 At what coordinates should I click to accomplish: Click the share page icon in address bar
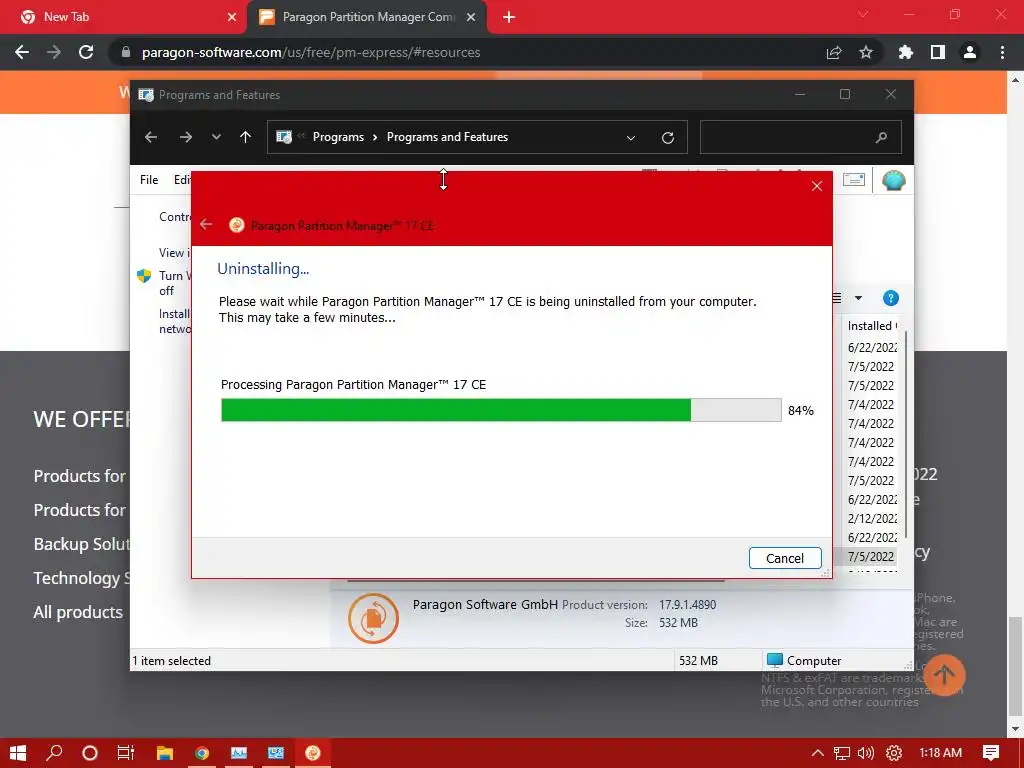tap(834, 53)
